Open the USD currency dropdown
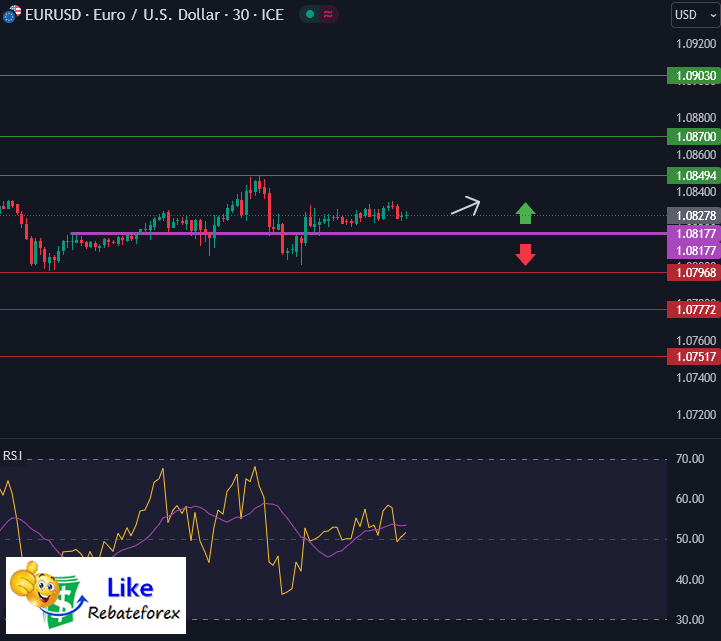Image resolution: width=721 pixels, height=641 pixels. coord(696,15)
